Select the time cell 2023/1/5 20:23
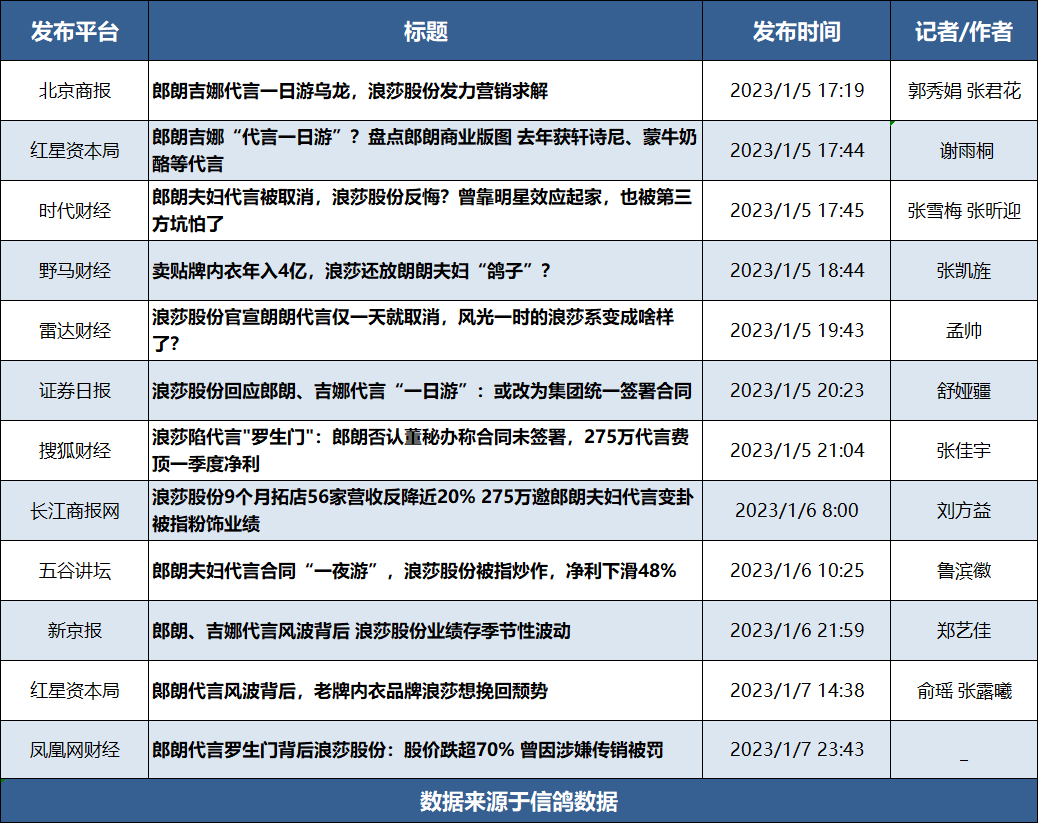 (796, 391)
